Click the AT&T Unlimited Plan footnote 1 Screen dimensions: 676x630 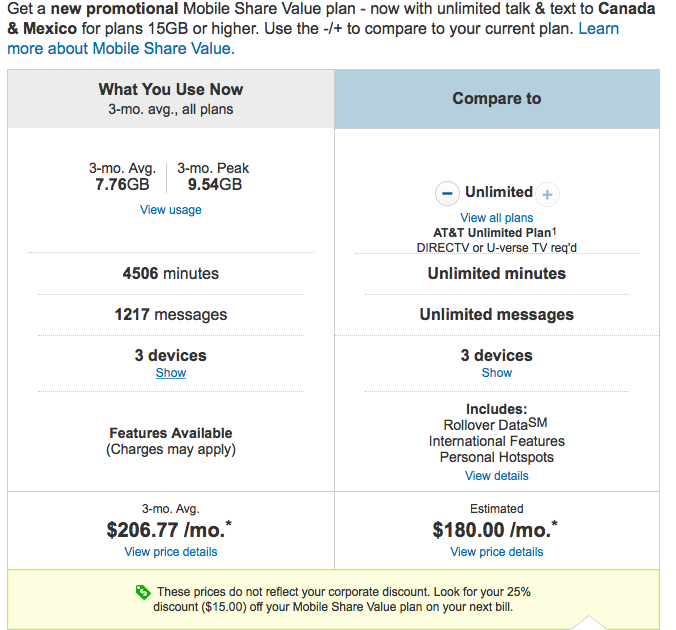pos(554,231)
